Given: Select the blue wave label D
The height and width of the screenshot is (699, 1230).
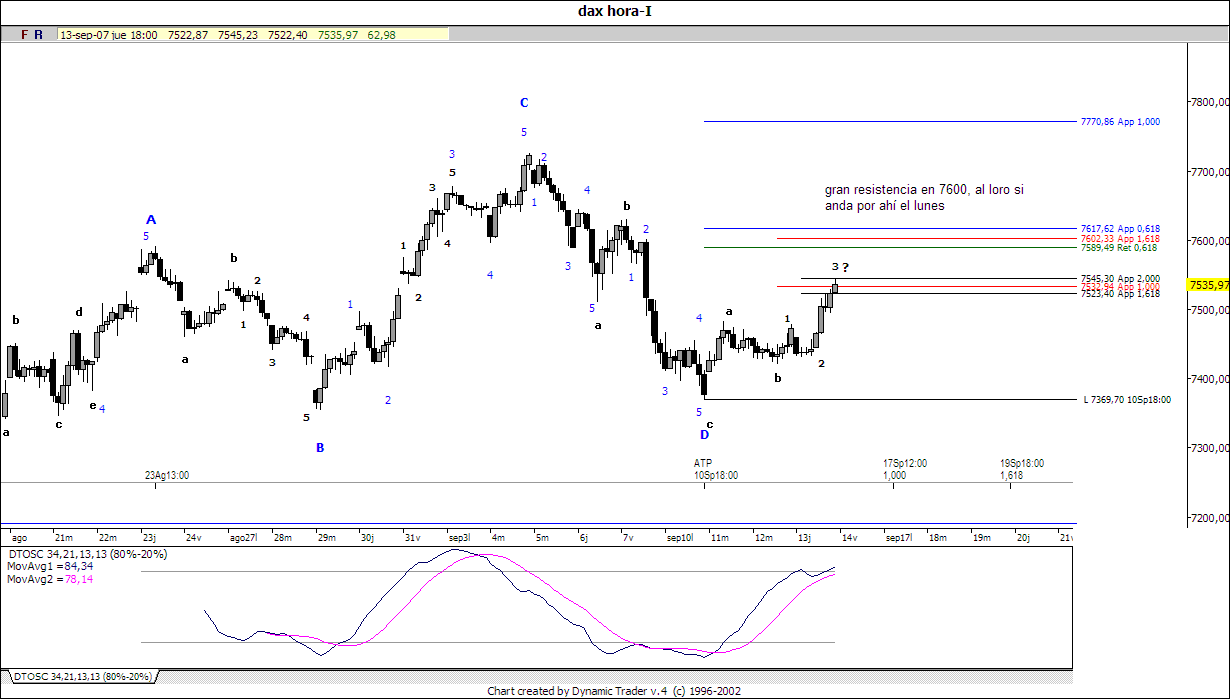Looking at the screenshot, I should pyautogui.click(x=704, y=435).
